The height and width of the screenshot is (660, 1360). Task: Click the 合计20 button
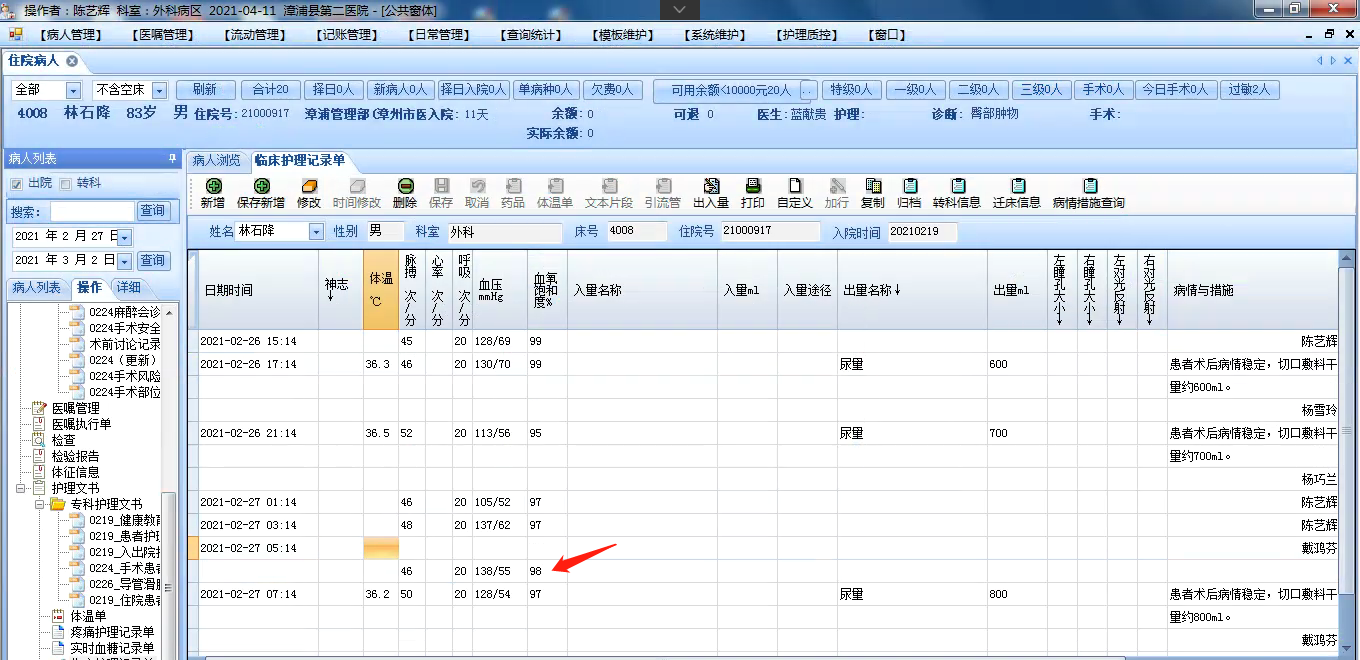(x=270, y=90)
